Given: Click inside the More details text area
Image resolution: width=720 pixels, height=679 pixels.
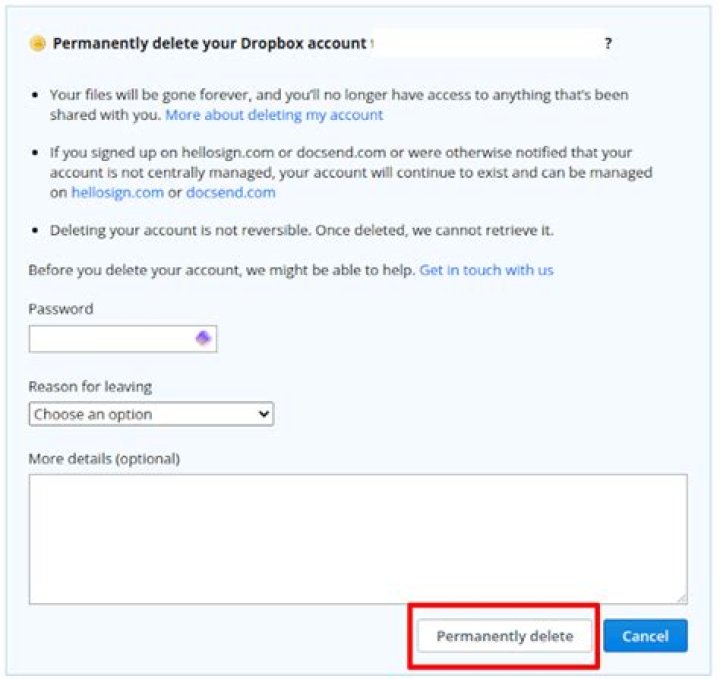Looking at the screenshot, I should (357, 538).
